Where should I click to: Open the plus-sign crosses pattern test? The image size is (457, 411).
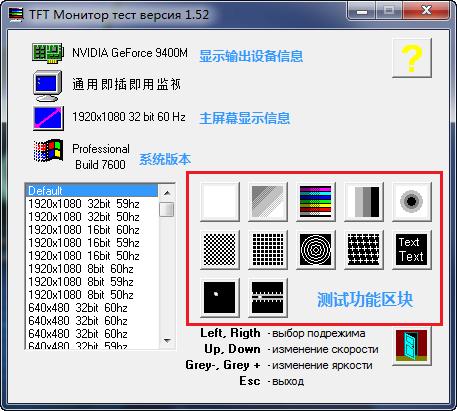[x=364, y=250]
